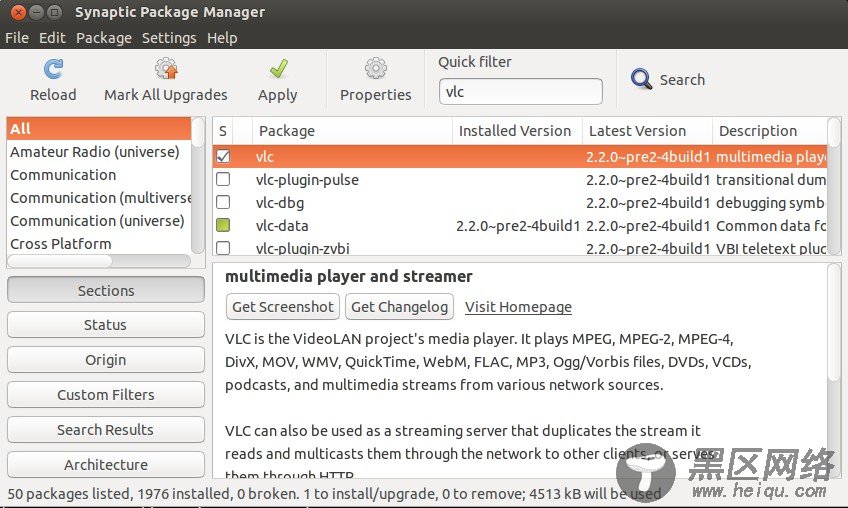
Task: Select the vlc-dbg package name
Action: [280, 203]
